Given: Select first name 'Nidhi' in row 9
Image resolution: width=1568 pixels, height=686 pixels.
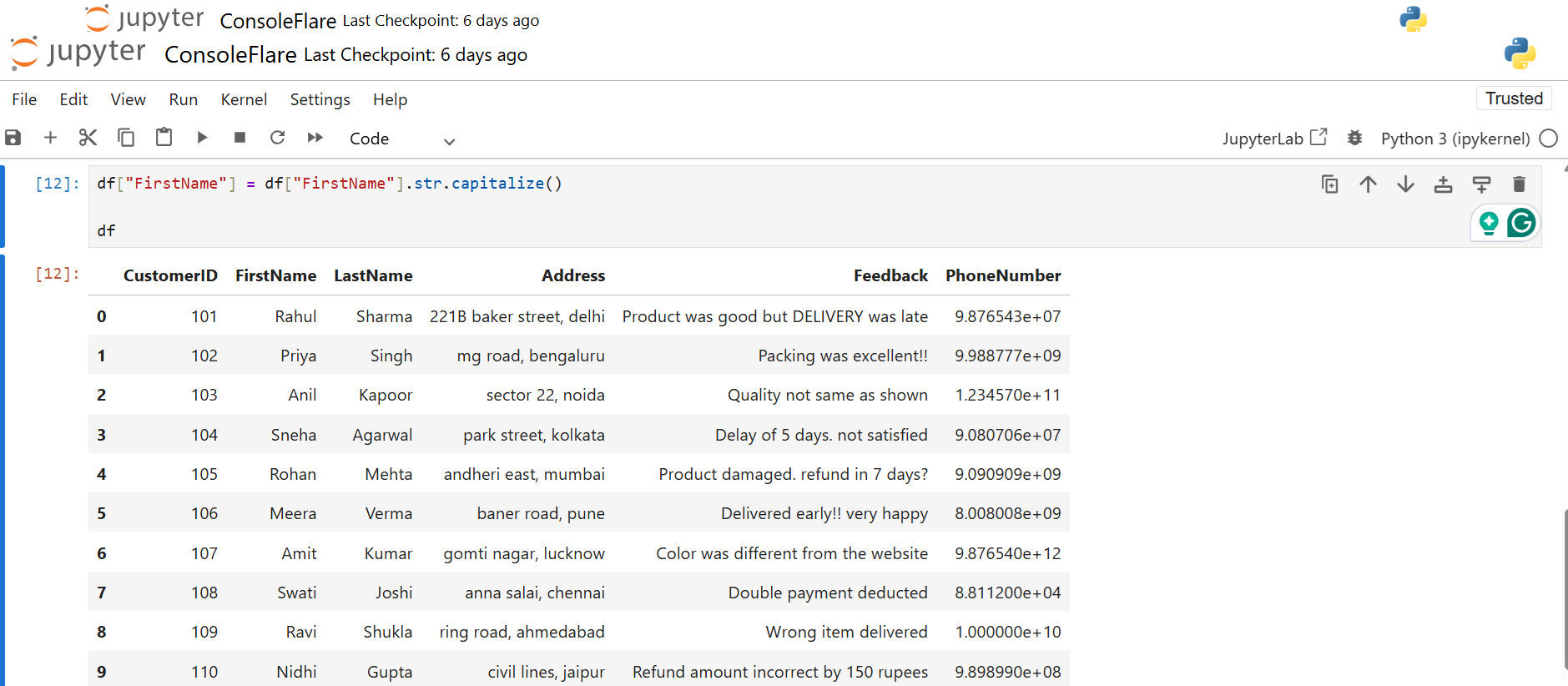Looking at the screenshot, I should 296,672.
